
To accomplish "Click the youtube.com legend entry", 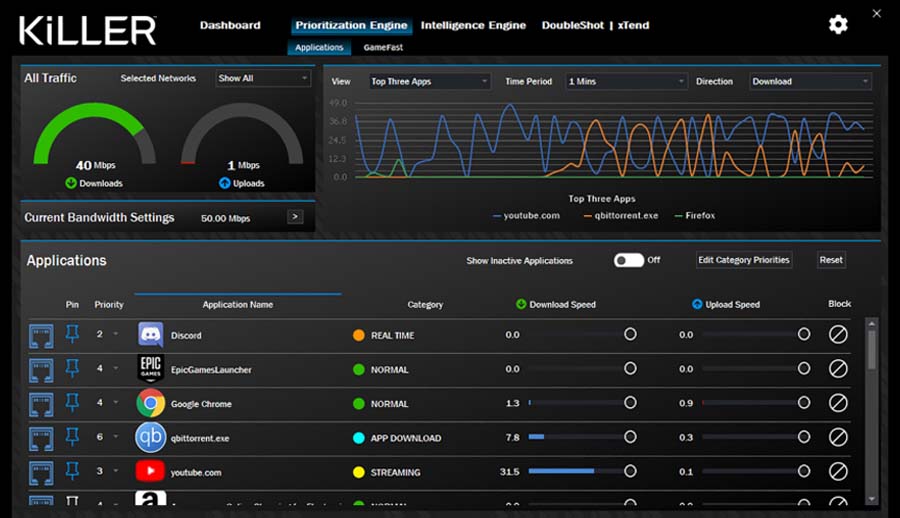I will [526, 216].
